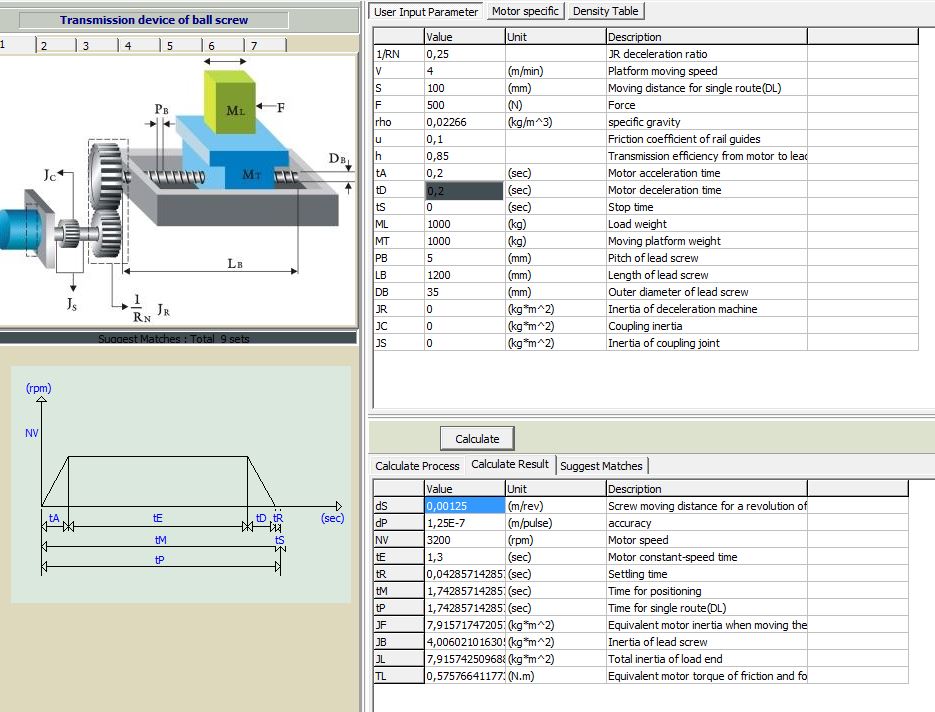935x712 pixels.
Task: Click the input table Value column header
Action: [465, 37]
